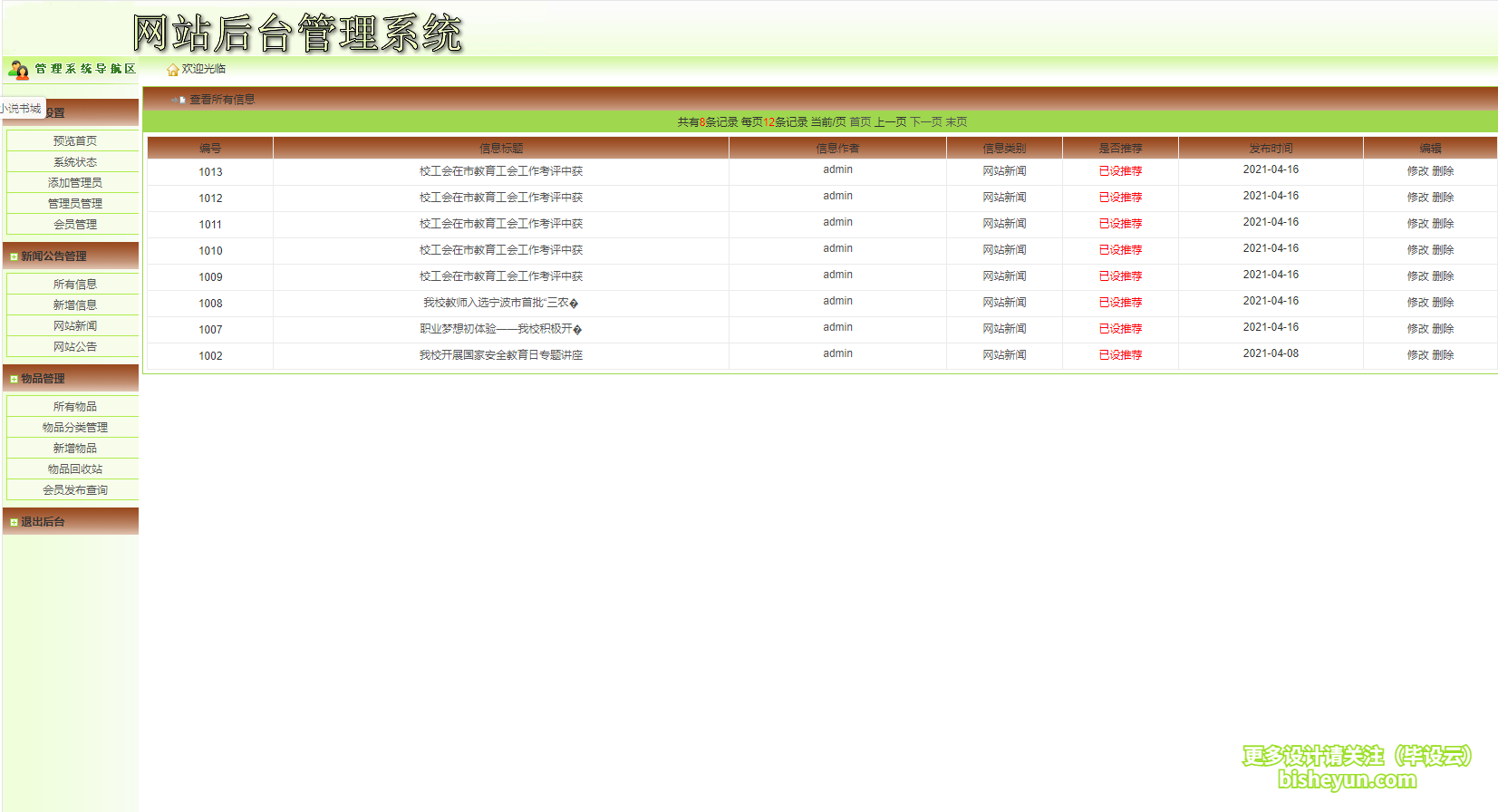Remove record 1009 via 删除

click(x=1443, y=275)
